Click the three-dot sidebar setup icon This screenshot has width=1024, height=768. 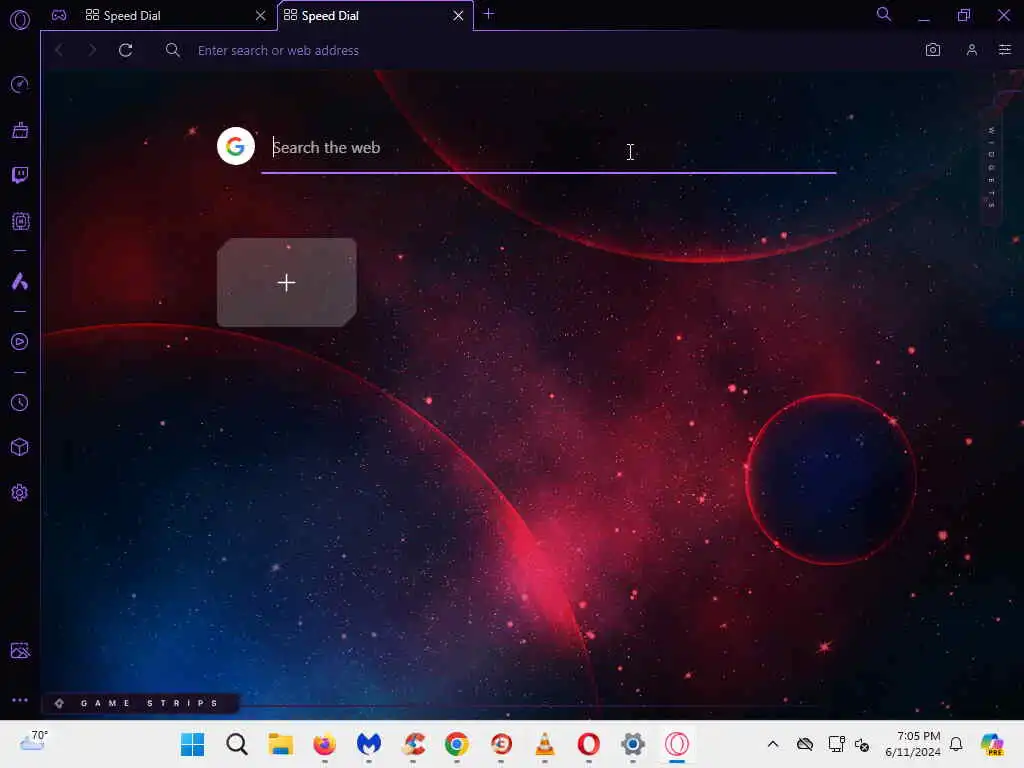[20, 700]
